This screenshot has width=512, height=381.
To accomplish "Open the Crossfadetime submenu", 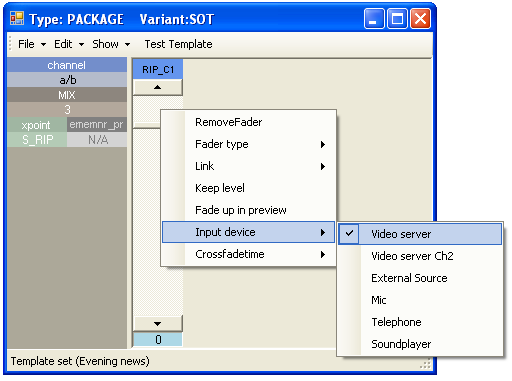I will click(x=248, y=254).
